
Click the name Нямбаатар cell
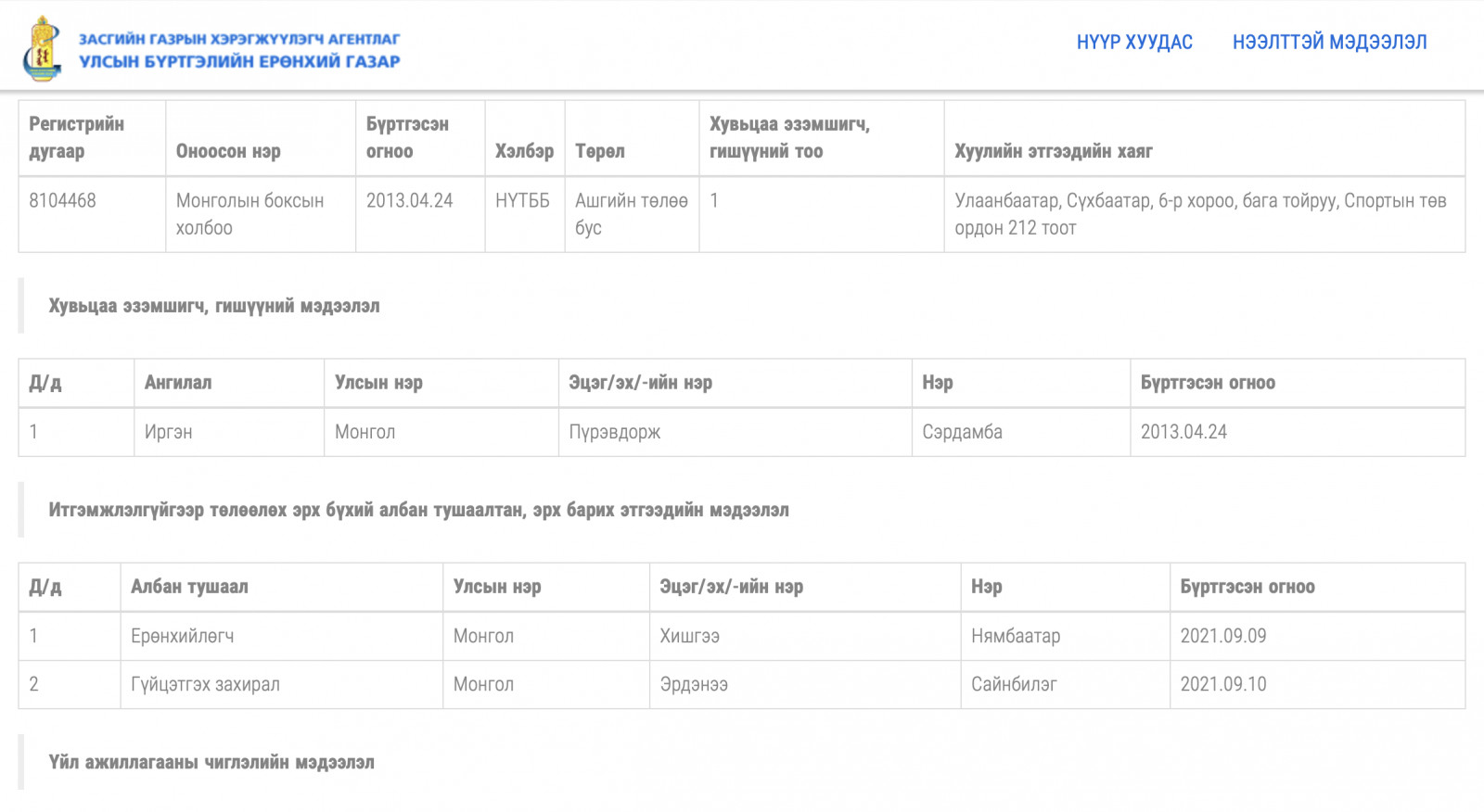(1065, 636)
